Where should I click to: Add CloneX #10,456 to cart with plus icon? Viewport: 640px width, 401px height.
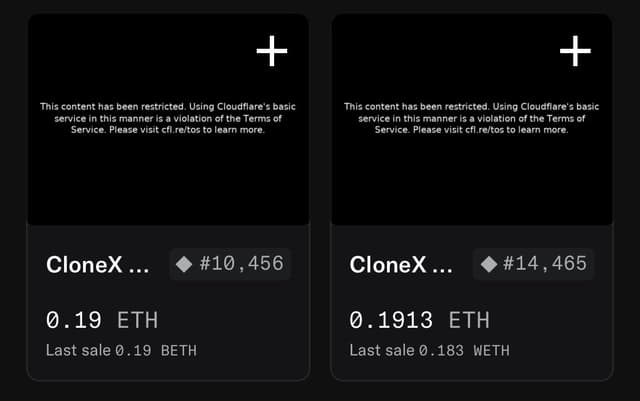(x=272, y=51)
